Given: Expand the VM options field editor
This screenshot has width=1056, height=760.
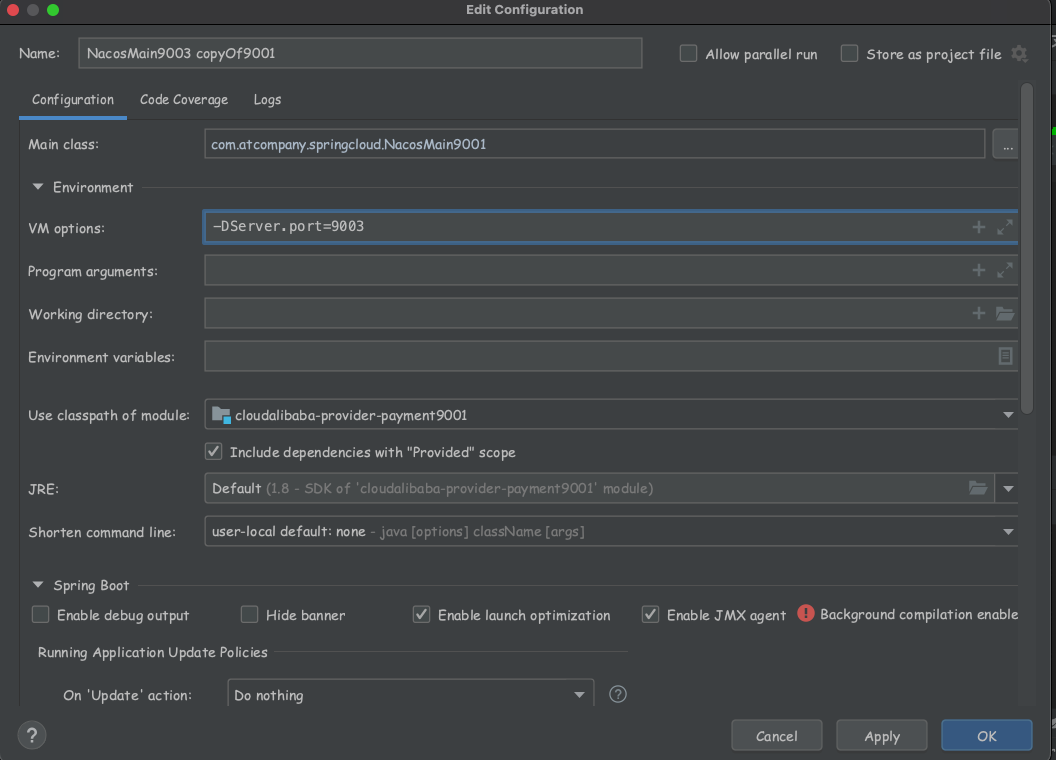Looking at the screenshot, I should [x=1005, y=227].
